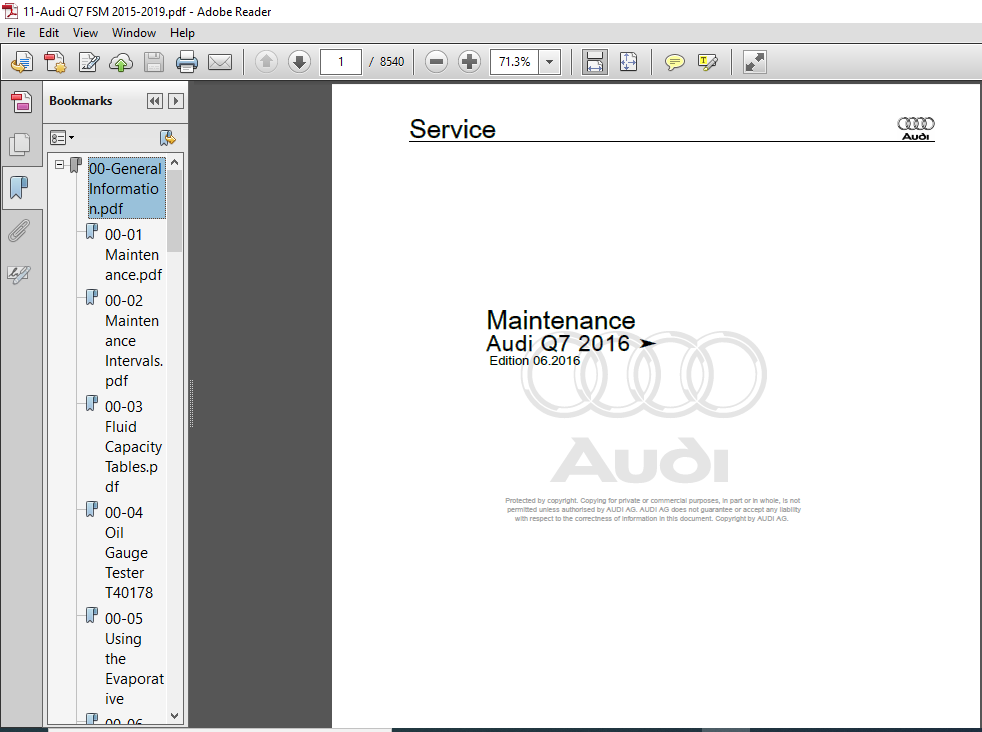Click the Sign / edit document icon
This screenshot has width=982, height=732.
88,62
